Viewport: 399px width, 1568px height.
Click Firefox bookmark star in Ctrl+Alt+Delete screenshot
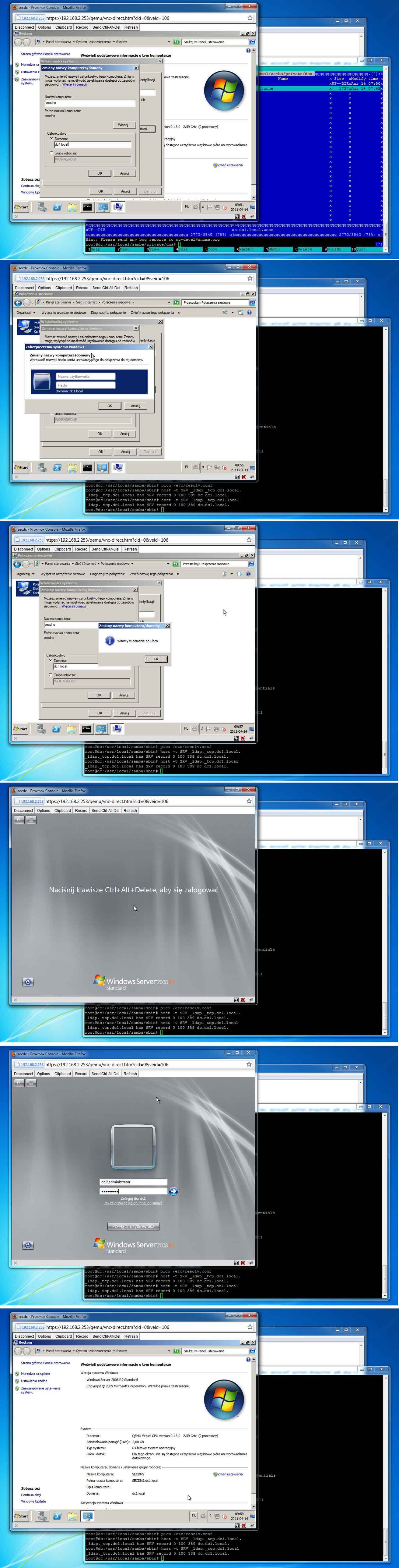[249, 801]
